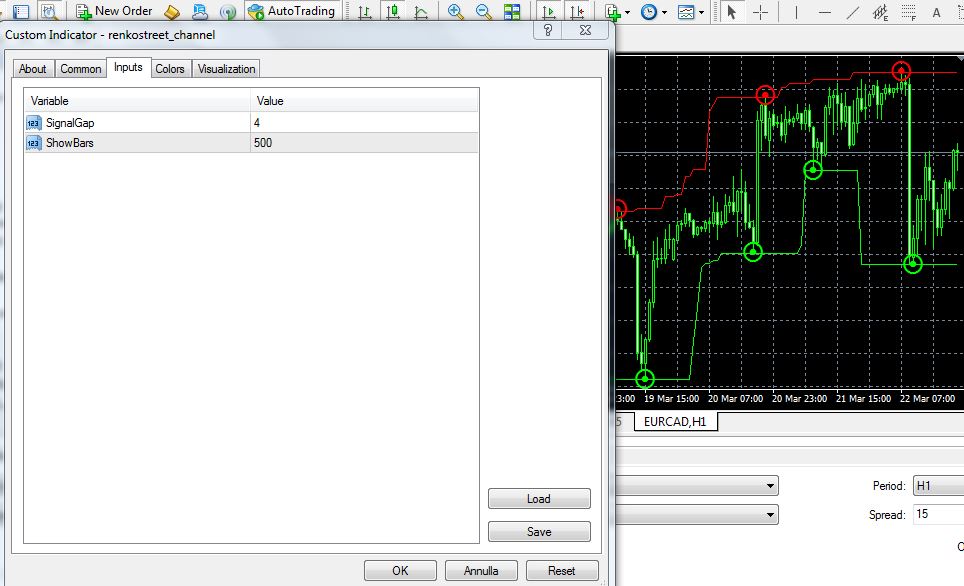This screenshot has width=964, height=586.
Task: Select the crosshair tool
Action: (761, 12)
